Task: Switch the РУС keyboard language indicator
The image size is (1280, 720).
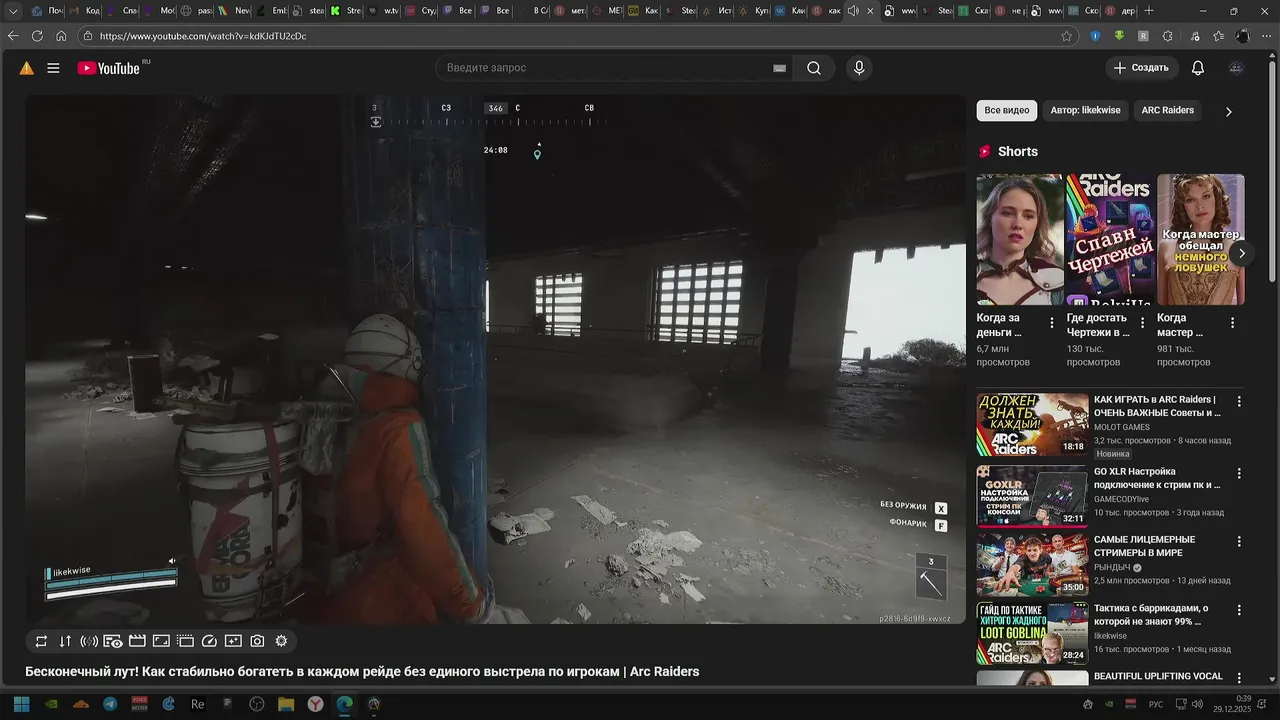Action: click(x=1156, y=704)
